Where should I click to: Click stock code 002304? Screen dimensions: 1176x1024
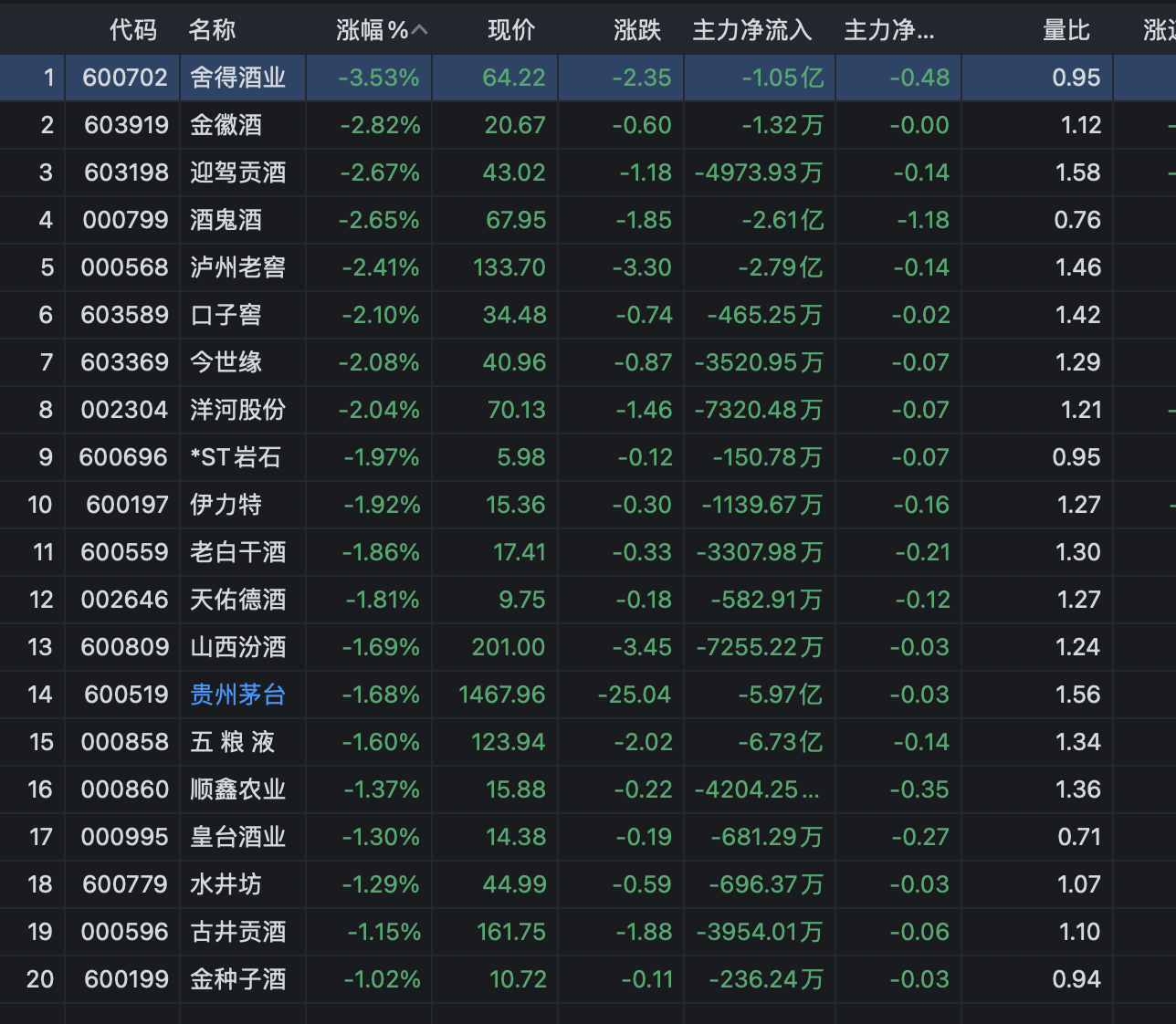pos(125,410)
